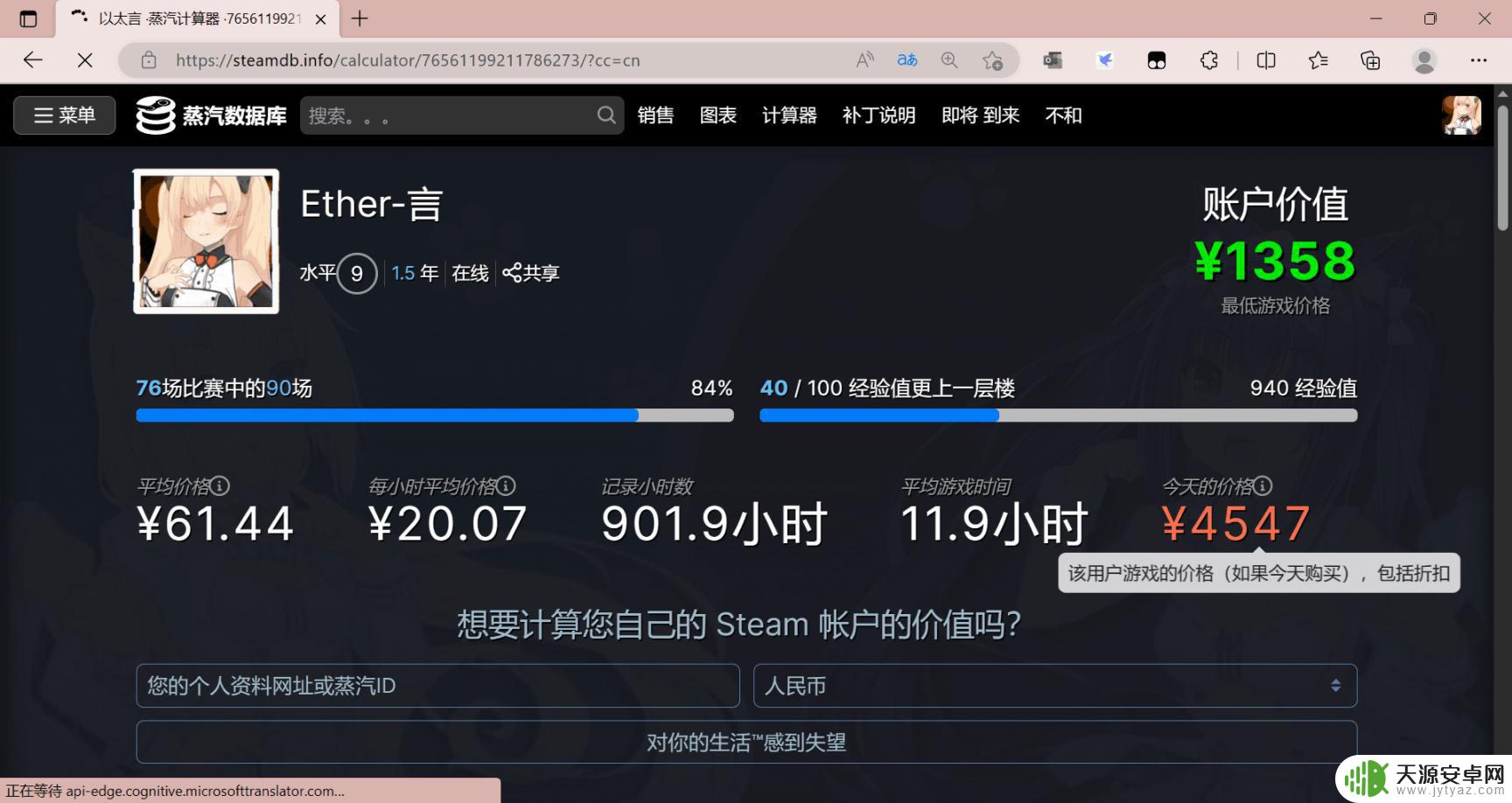The image size is (1512, 803).
Task: Click the 在线 status text
Action: (x=470, y=274)
